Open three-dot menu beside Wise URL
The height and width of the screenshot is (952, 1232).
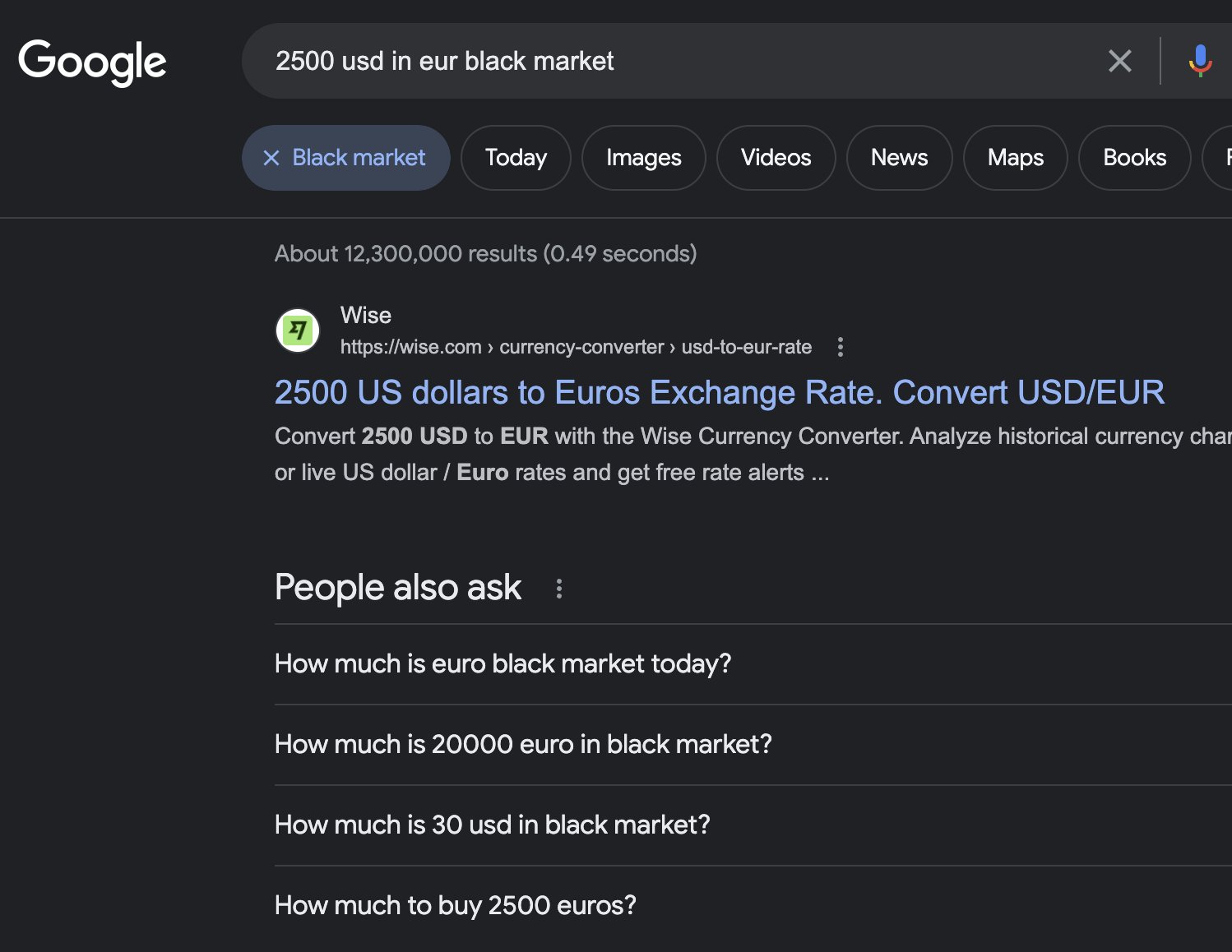(840, 347)
